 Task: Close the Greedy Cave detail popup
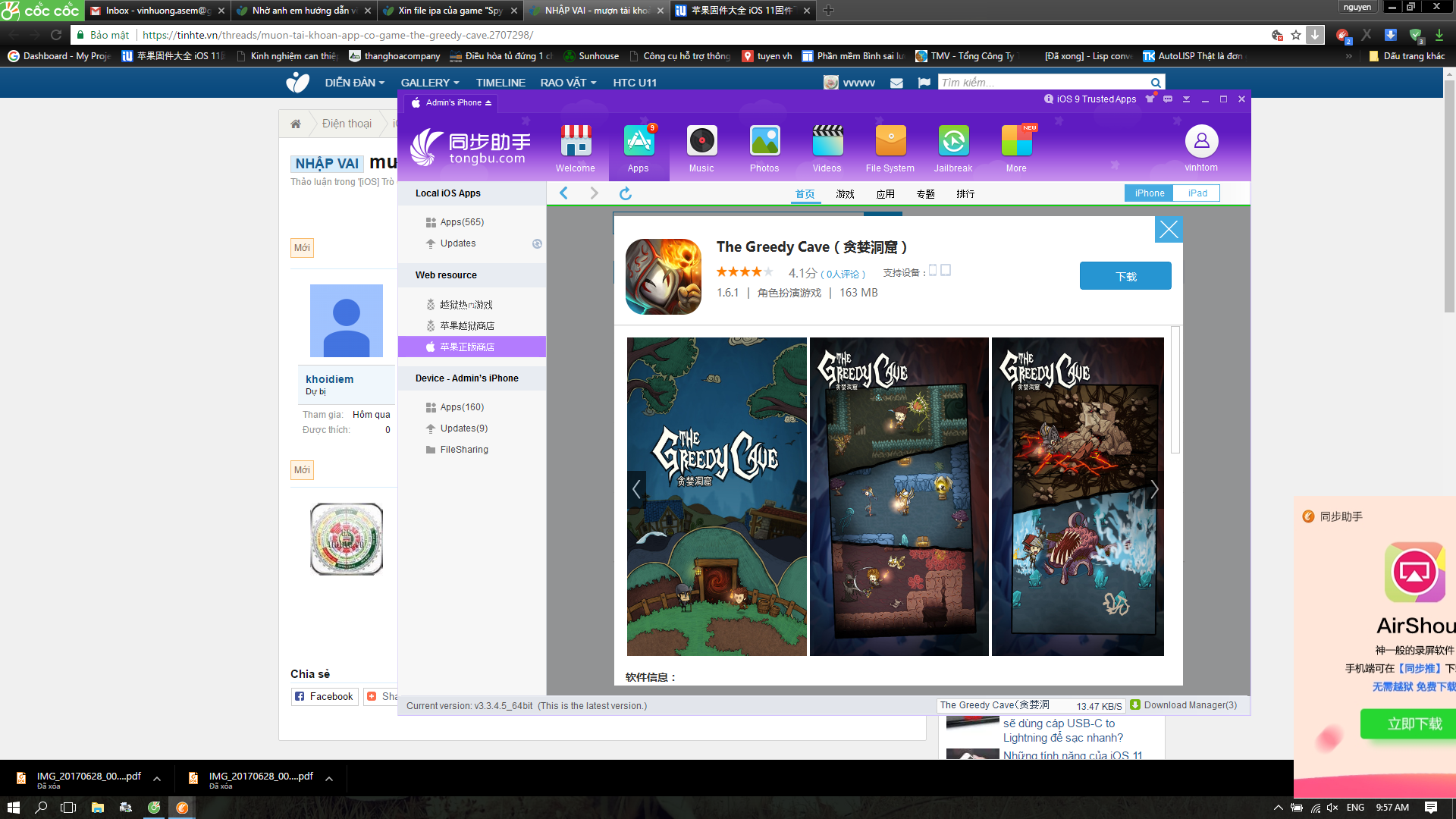point(1169,230)
